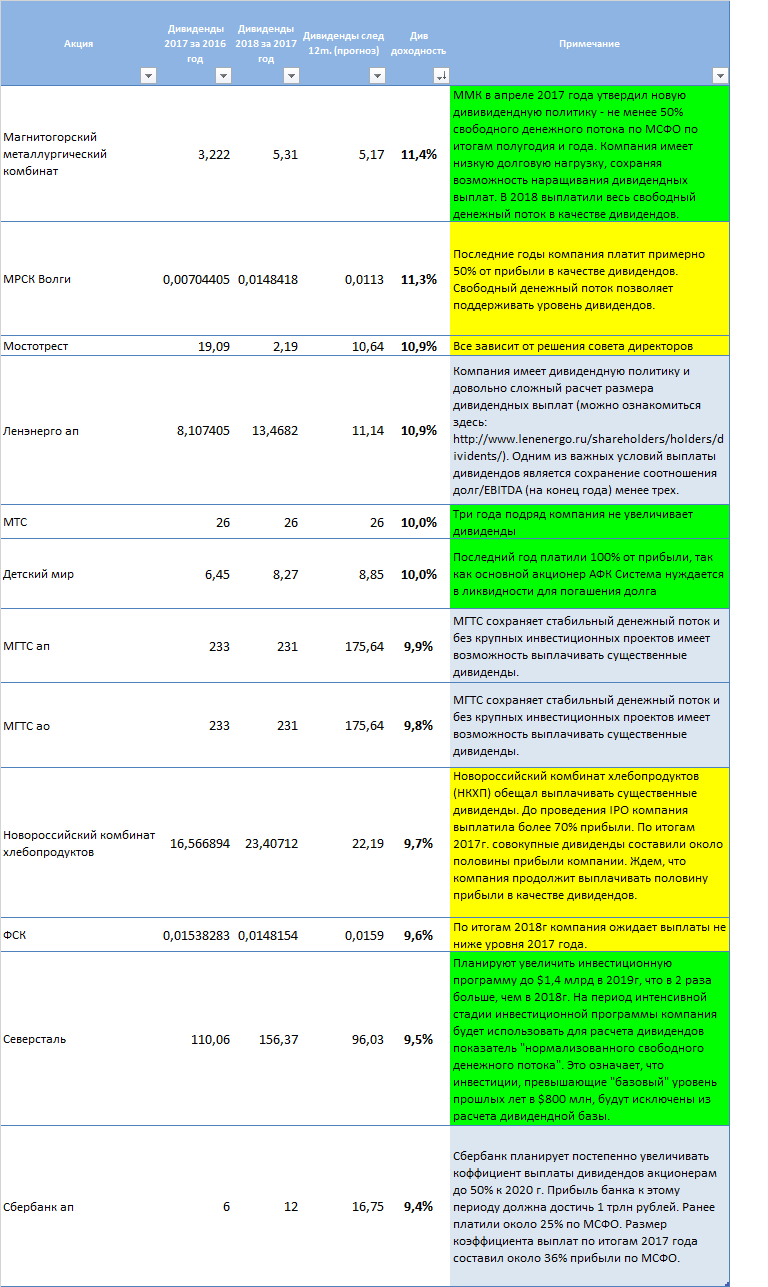Open sorted filter dropdown for Див доходность column
Screen dimensions: 768x1287
pyautogui.click(x=441, y=76)
